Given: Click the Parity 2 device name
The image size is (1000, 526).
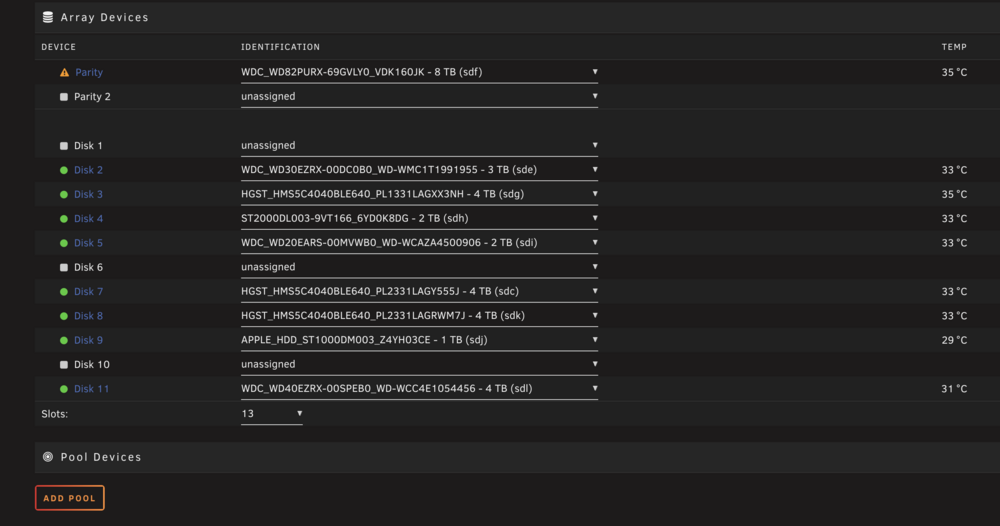Looking at the screenshot, I should (92, 97).
